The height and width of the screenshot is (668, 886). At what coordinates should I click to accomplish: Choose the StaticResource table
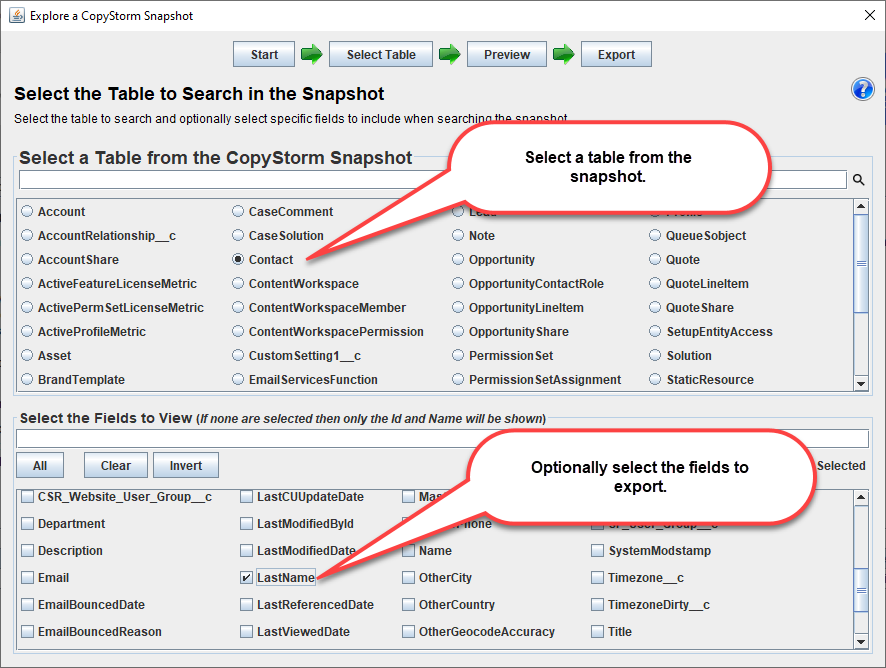pyautogui.click(x=655, y=379)
